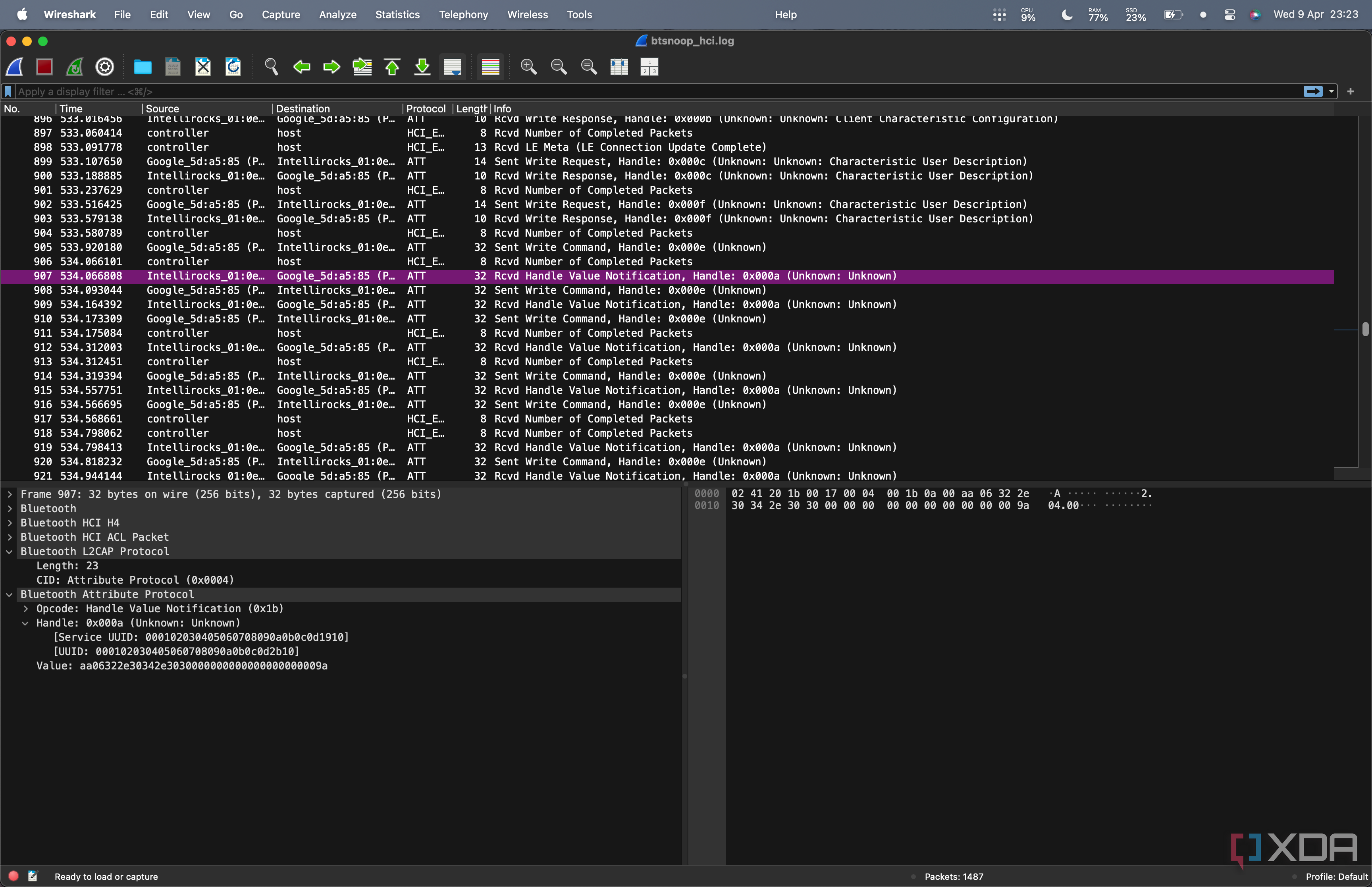
Task: Toggle auto-scroll during live capture
Action: coord(453,67)
